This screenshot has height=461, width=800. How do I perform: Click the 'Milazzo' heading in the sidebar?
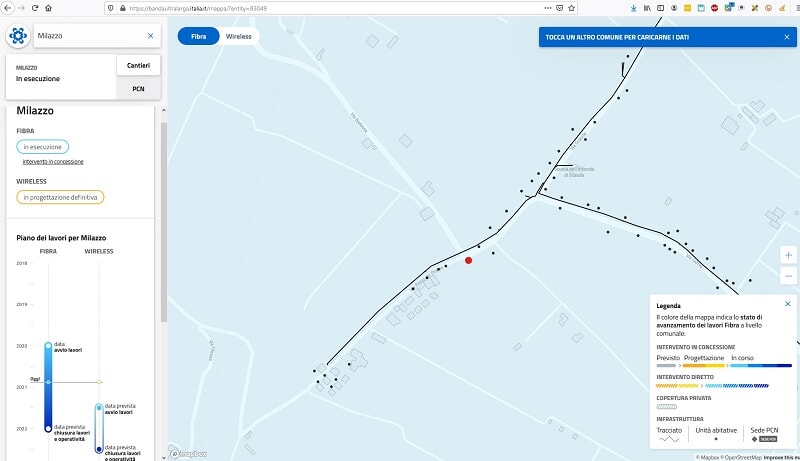click(35, 111)
